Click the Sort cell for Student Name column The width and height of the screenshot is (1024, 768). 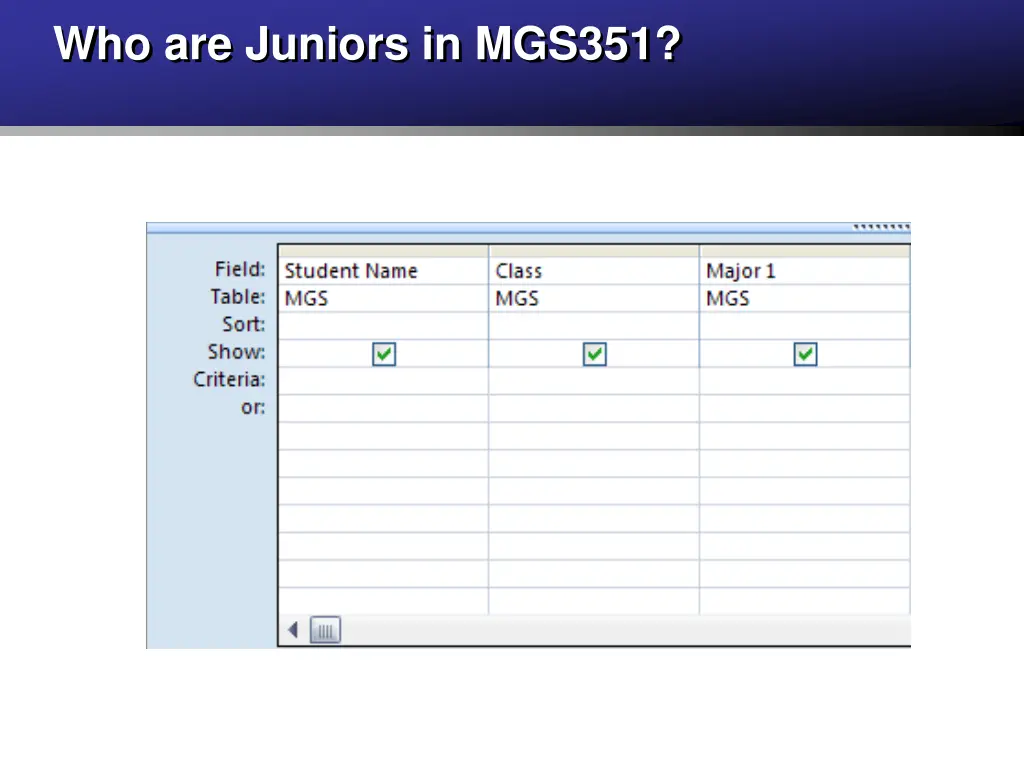pos(383,326)
